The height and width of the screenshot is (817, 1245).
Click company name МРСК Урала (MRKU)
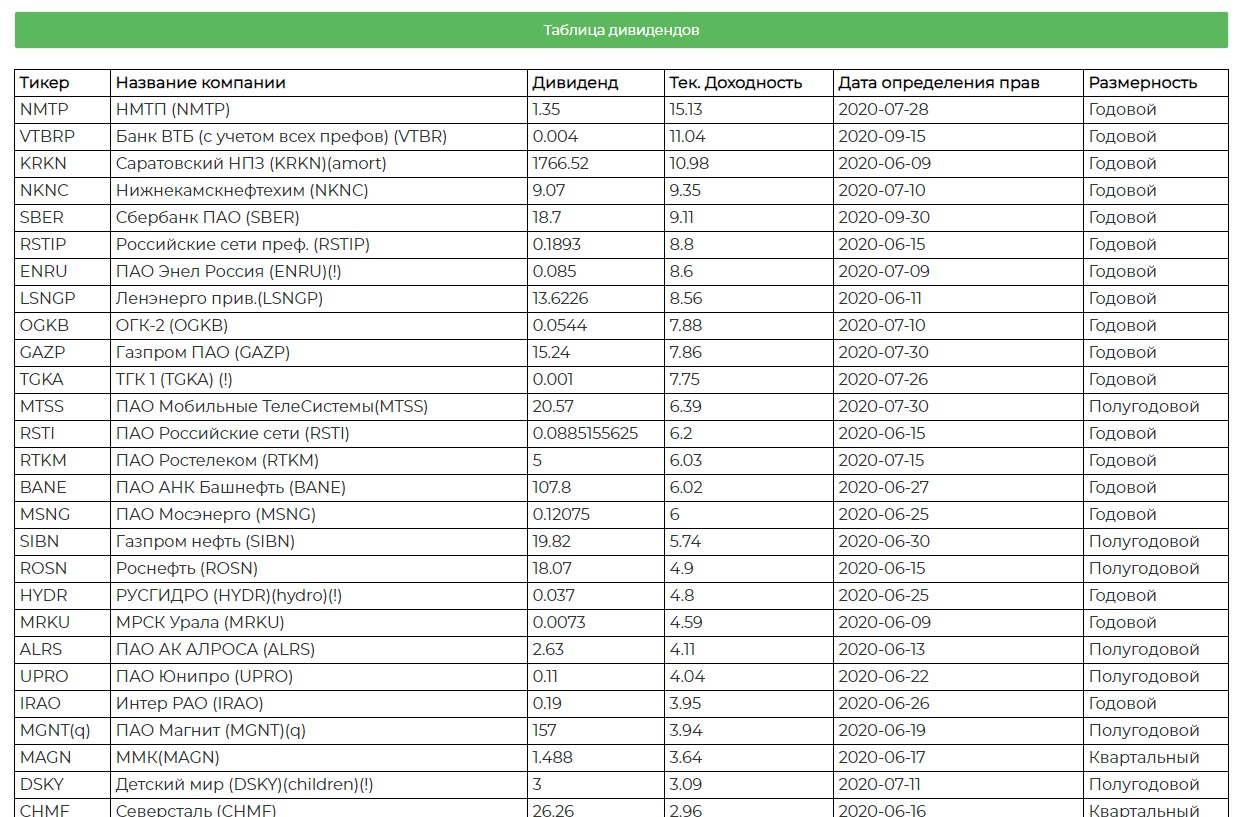pyautogui.click(x=200, y=623)
